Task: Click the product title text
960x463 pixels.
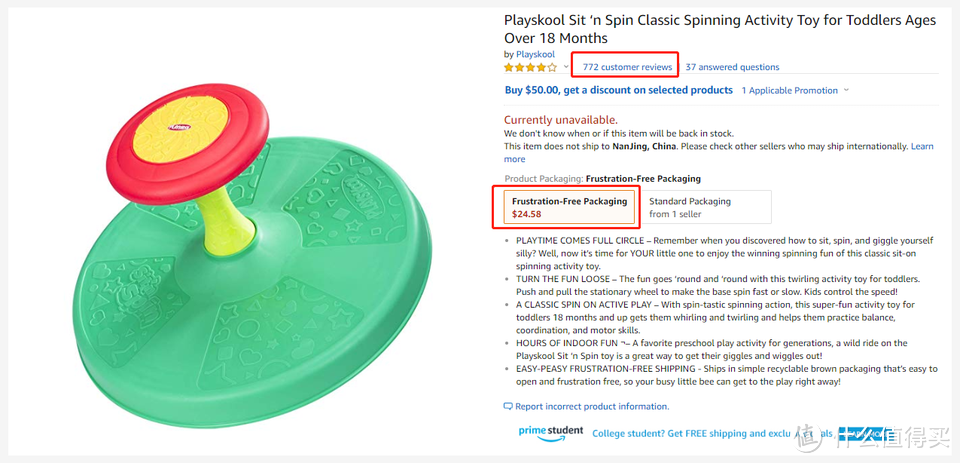Action: pos(720,29)
